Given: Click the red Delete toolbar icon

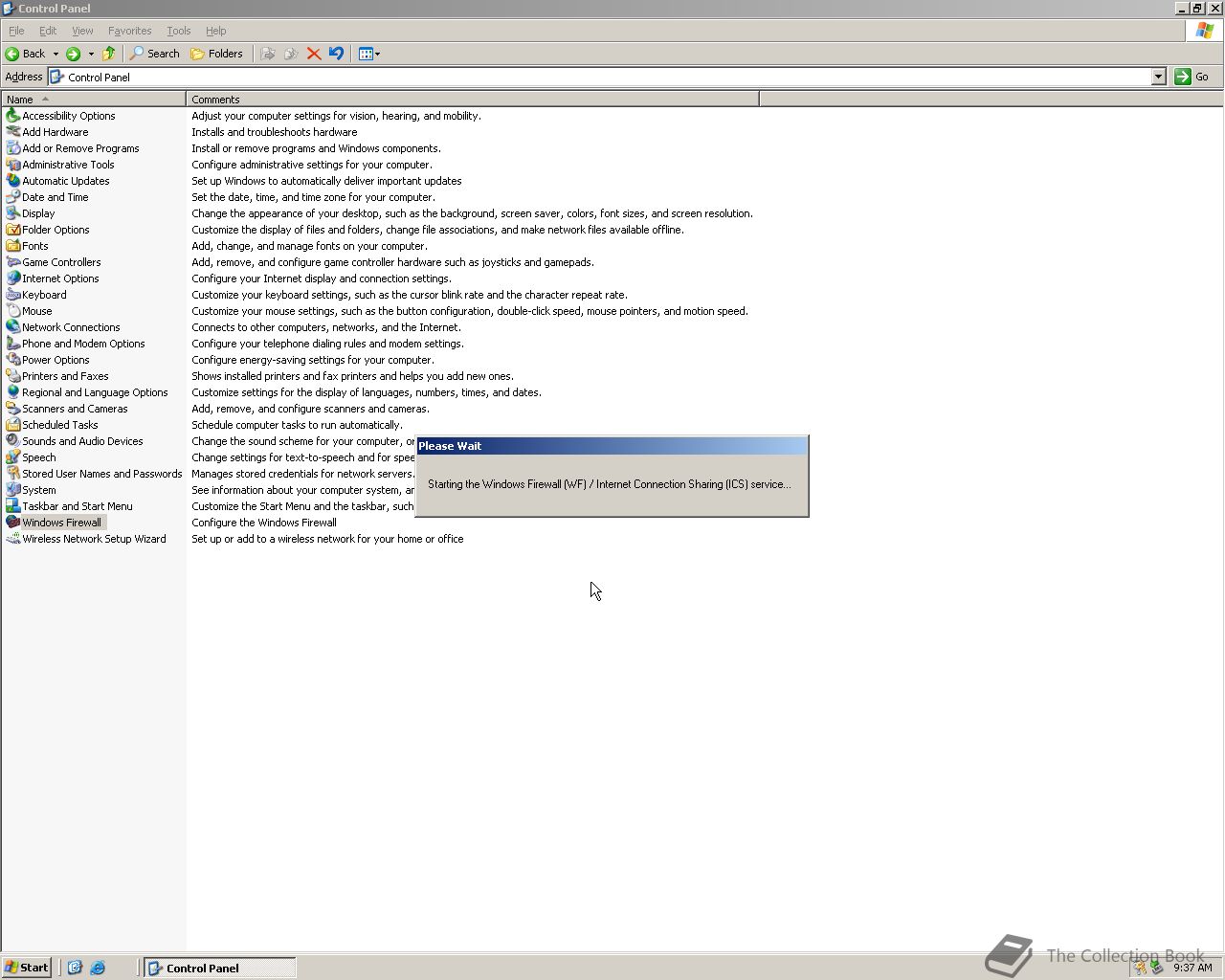Looking at the screenshot, I should tap(314, 54).
